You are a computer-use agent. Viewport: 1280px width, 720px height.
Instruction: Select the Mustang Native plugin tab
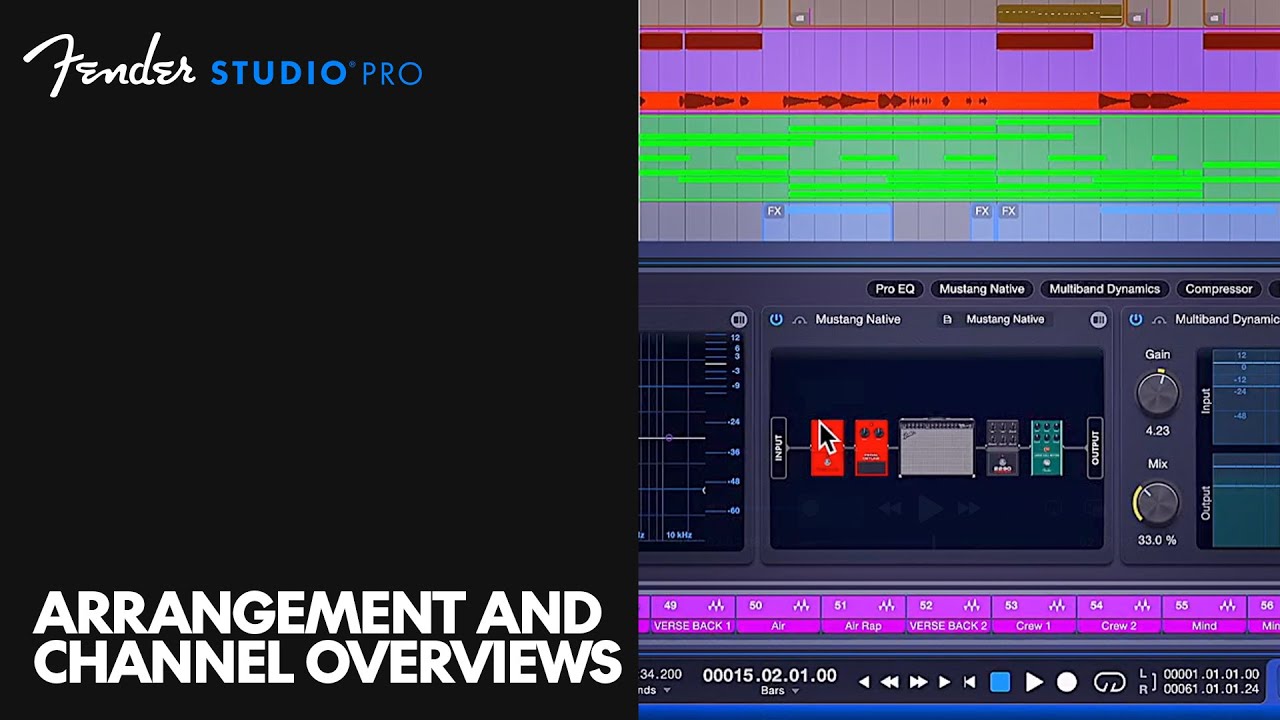tap(982, 289)
